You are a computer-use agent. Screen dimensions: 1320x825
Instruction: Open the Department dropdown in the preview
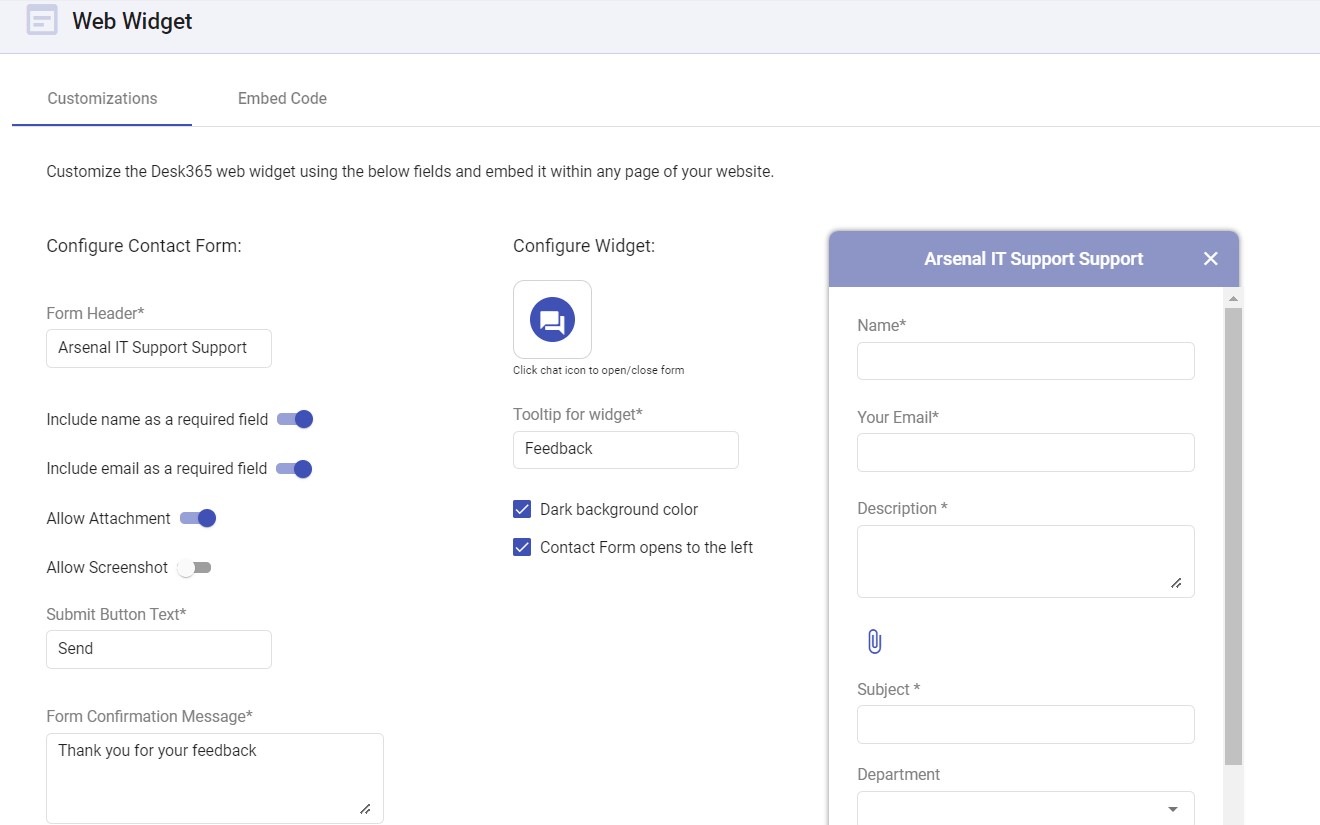click(x=1170, y=809)
